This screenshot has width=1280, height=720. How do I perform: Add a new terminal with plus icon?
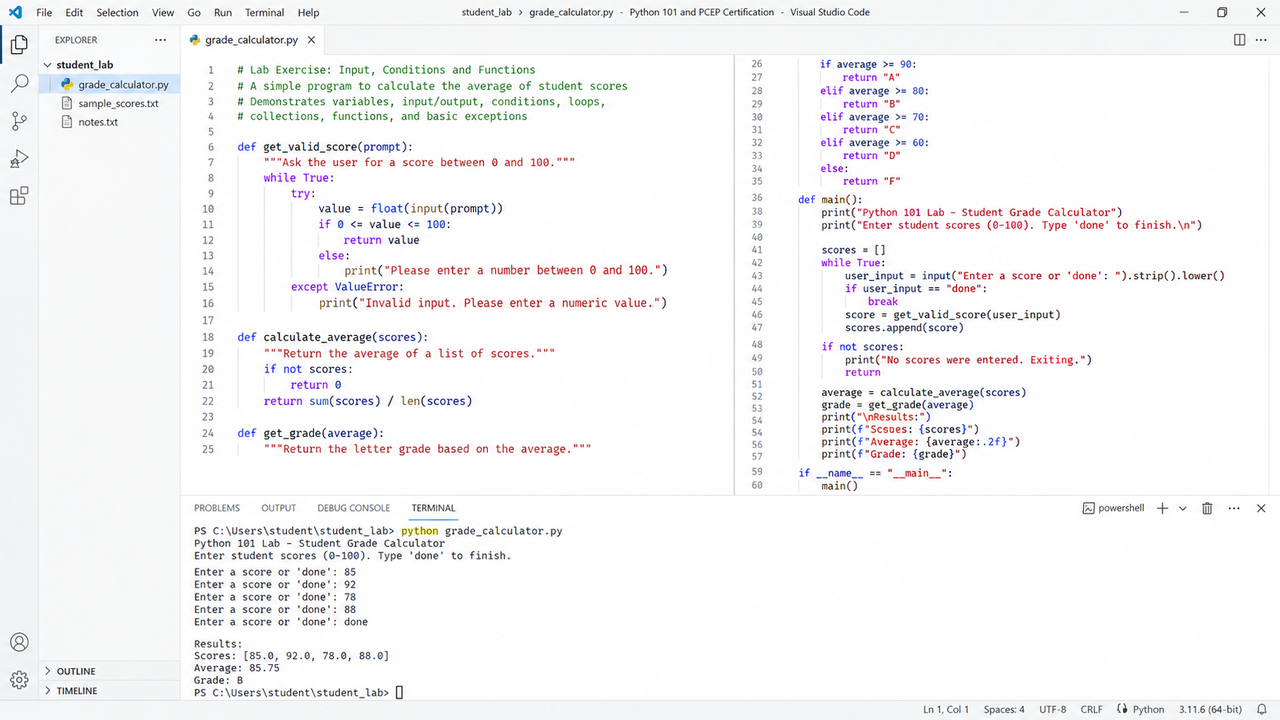(x=1162, y=508)
